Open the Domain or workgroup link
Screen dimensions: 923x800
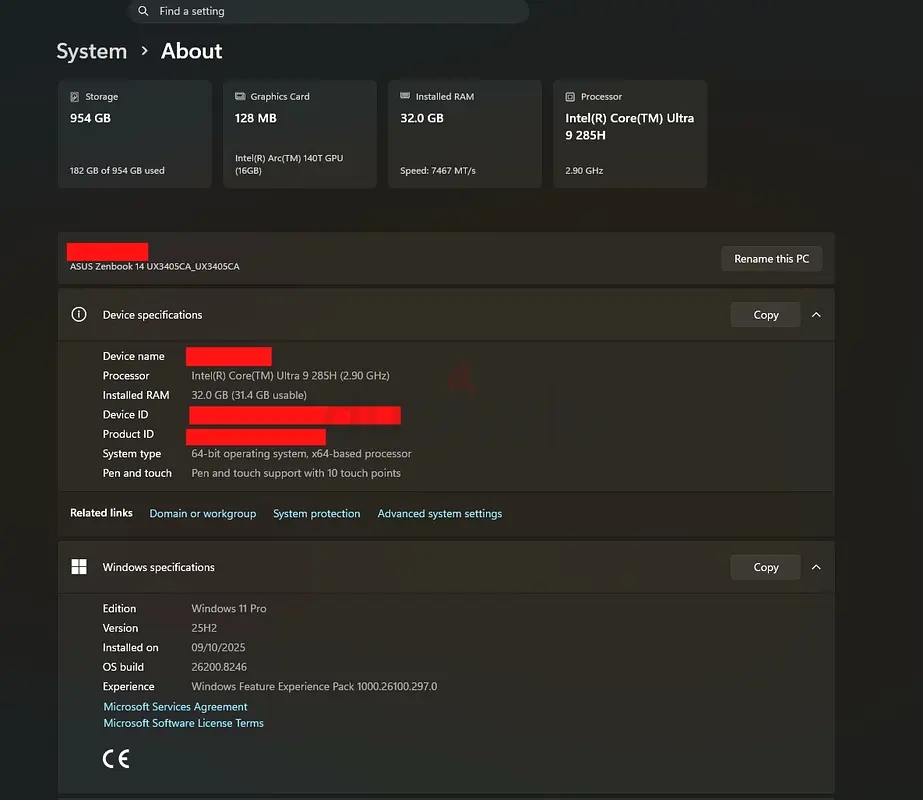203,514
